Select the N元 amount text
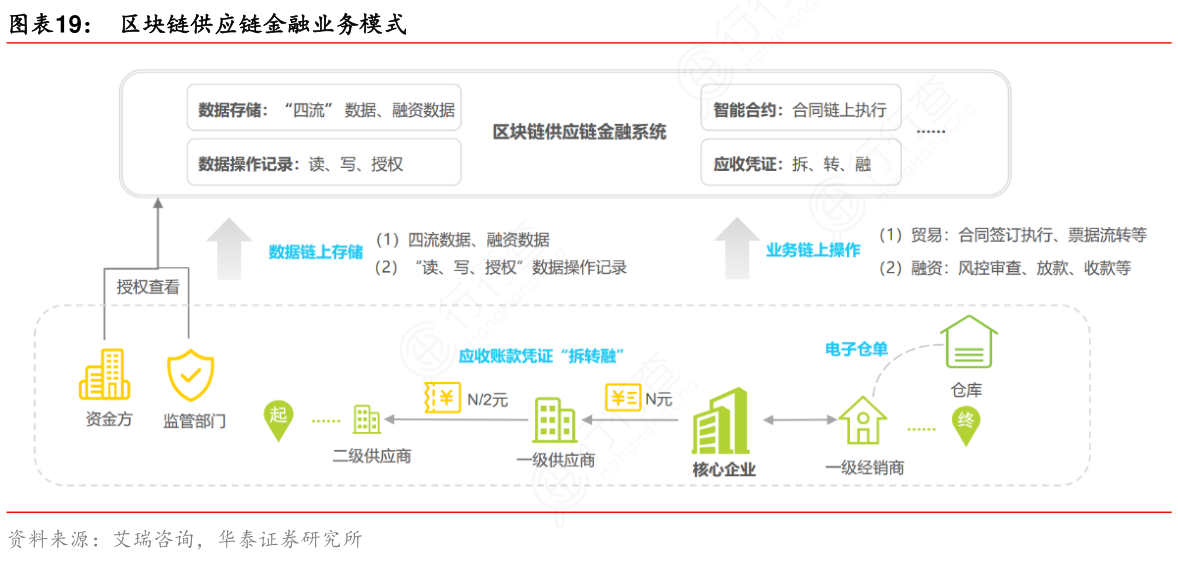This screenshot has height=562, width=1178. tap(659, 400)
